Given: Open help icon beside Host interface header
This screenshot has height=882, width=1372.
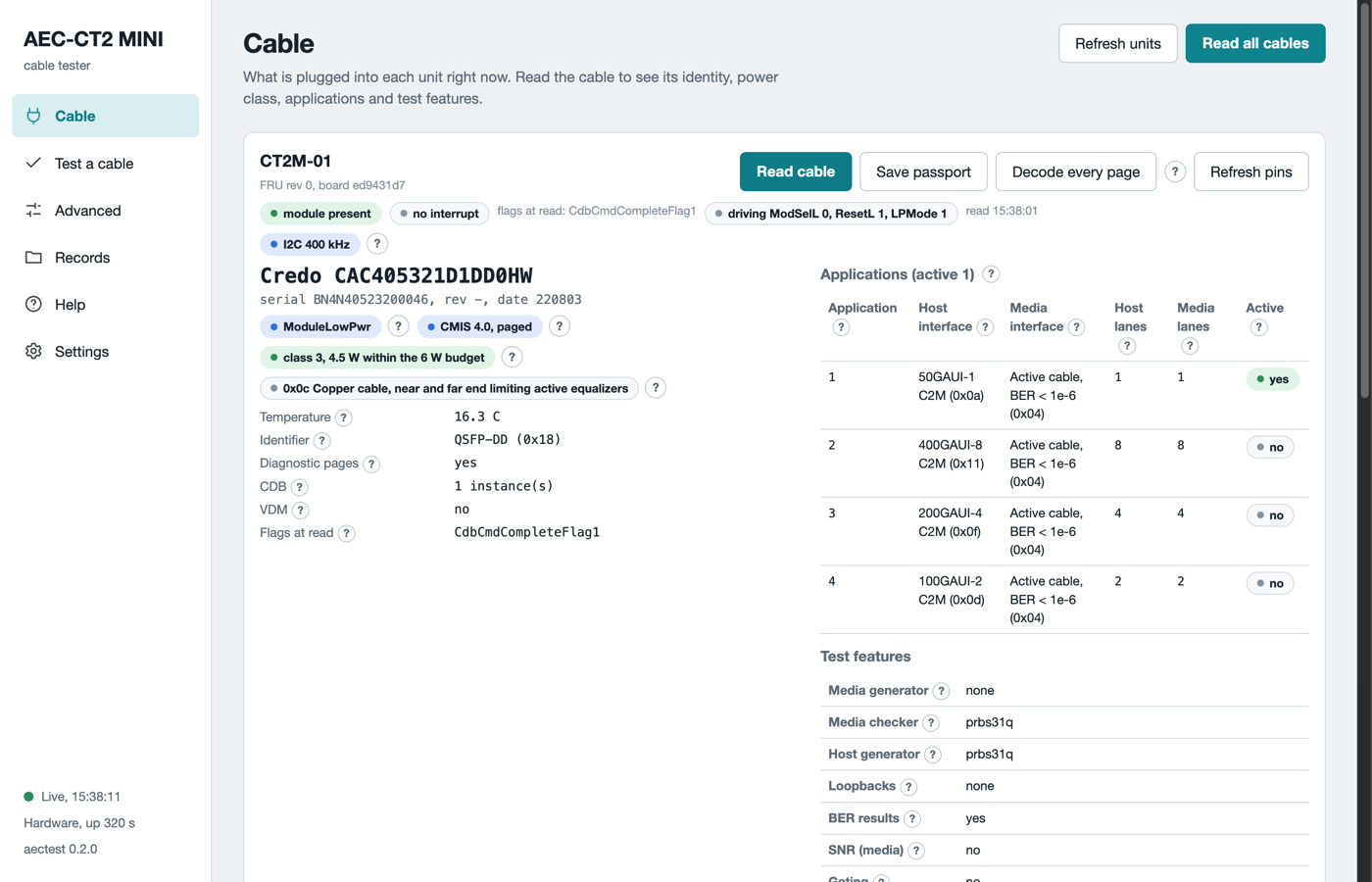Looking at the screenshot, I should pos(985,327).
